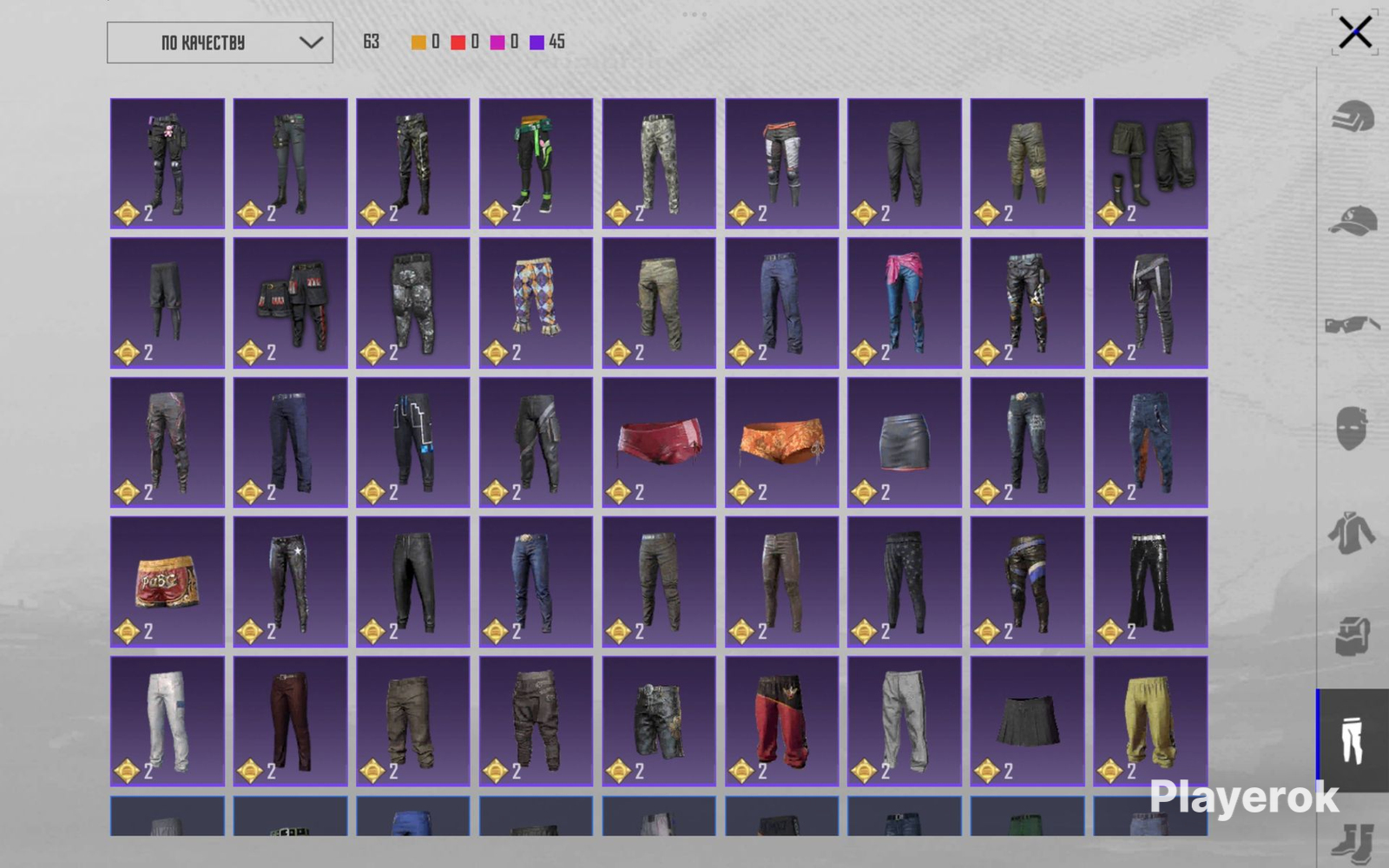The width and height of the screenshot is (1389, 868).
Task: Select the black leather mini skirt
Action: [905, 442]
